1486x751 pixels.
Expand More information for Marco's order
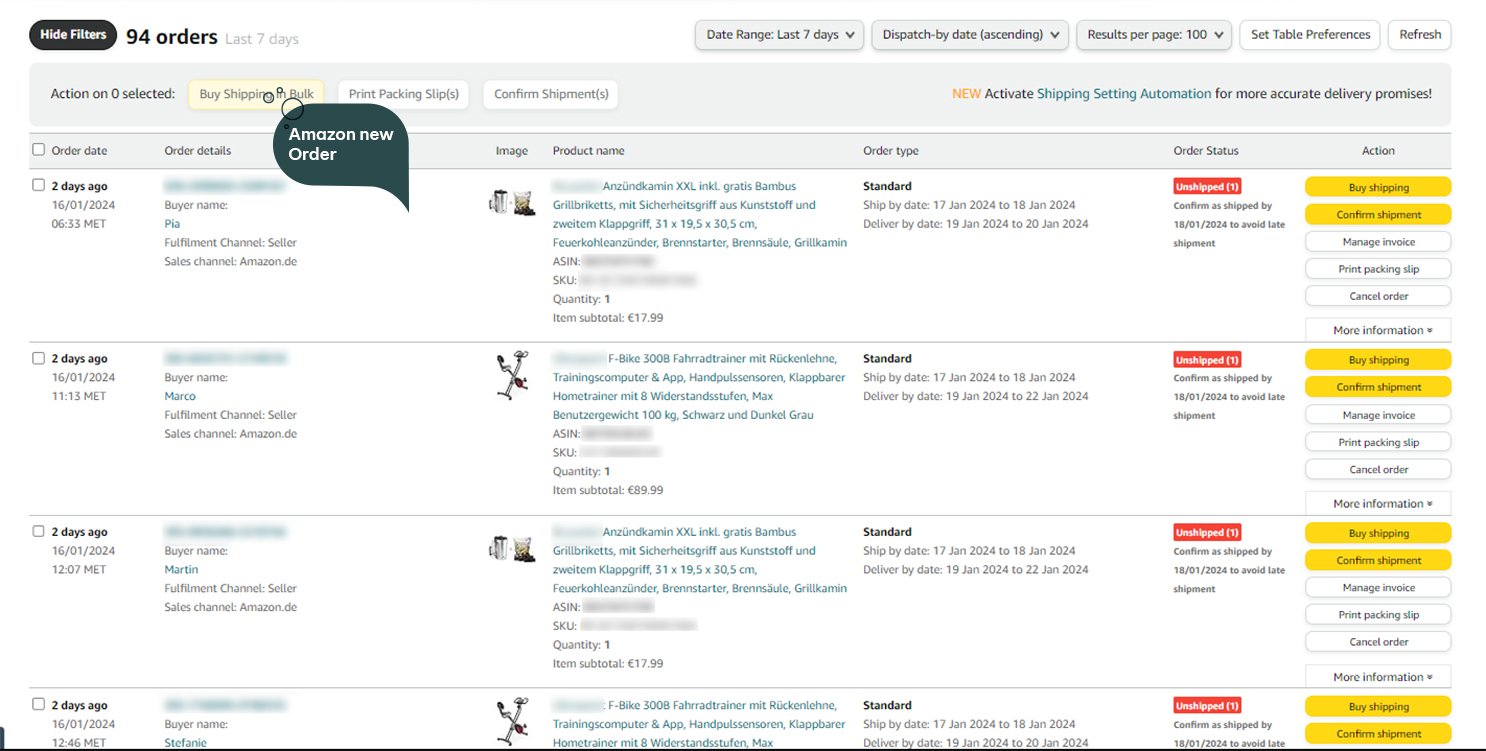[x=1377, y=503]
